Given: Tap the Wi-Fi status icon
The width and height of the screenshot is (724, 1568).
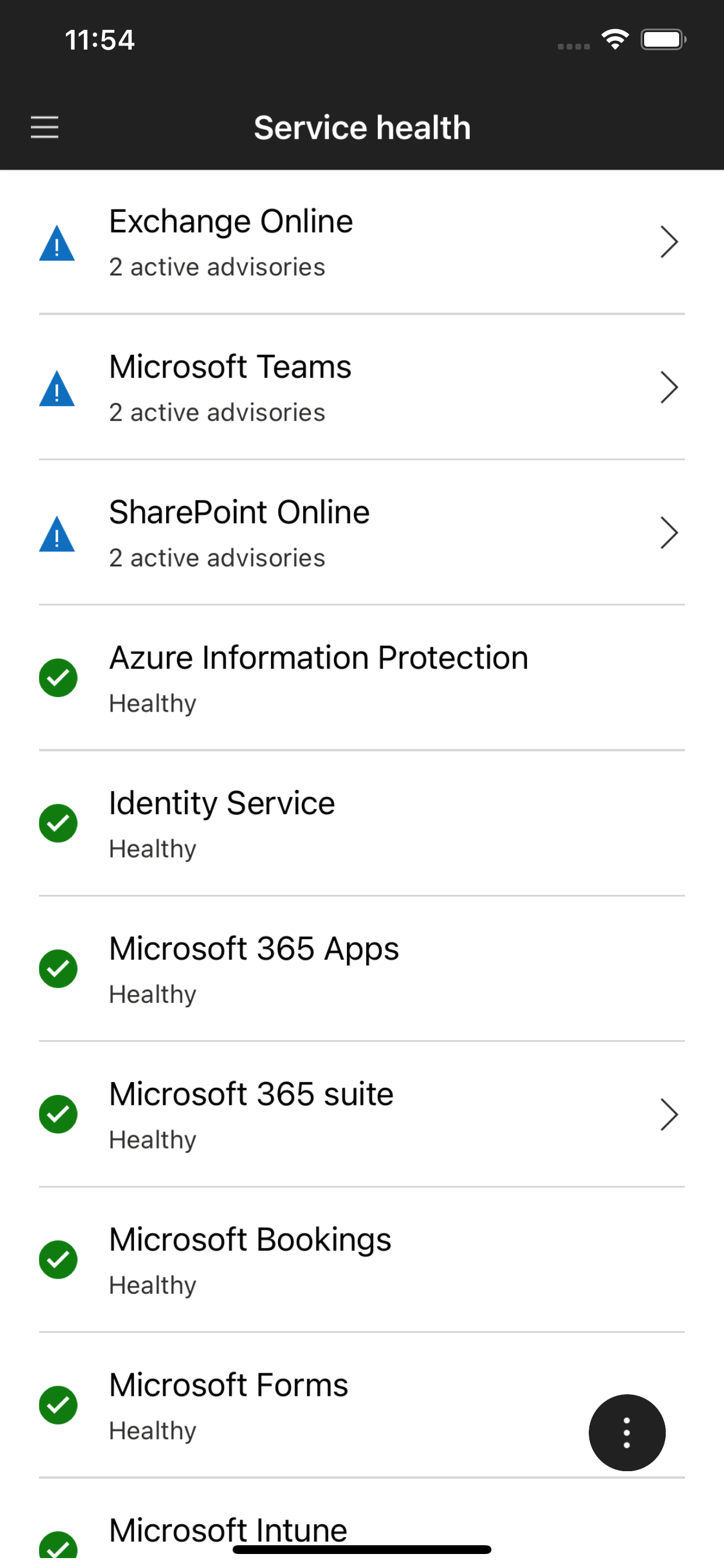Looking at the screenshot, I should tap(615, 40).
